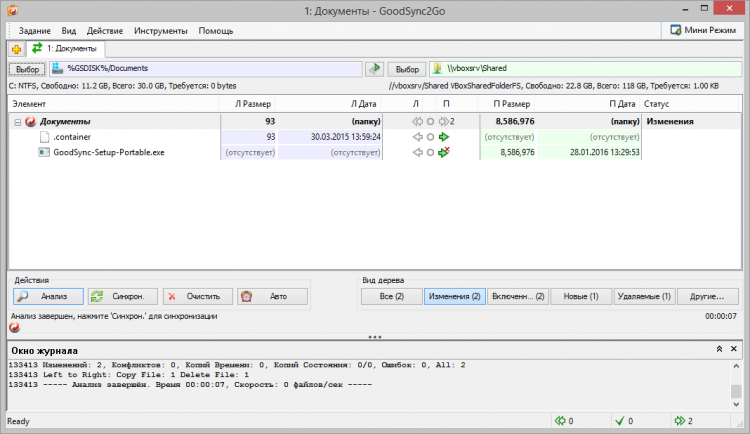This screenshot has height=434, width=750.
Task: Set GoodSync-Setup-Portable.exe to do nothing
Action: tap(430, 152)
